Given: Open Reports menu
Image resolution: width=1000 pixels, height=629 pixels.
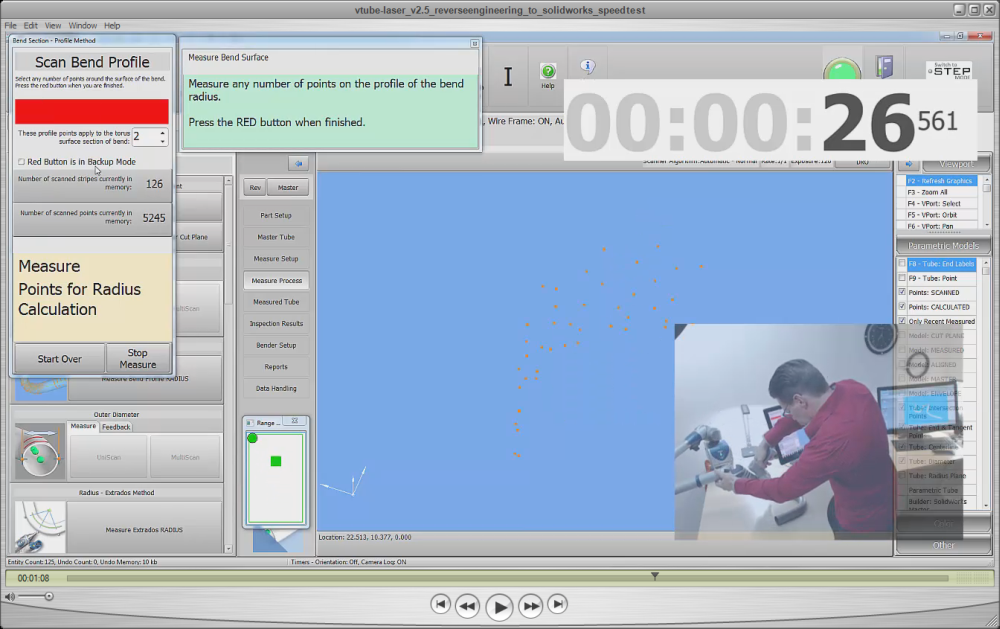Looking at the screenshot, I should click(276, 367).
